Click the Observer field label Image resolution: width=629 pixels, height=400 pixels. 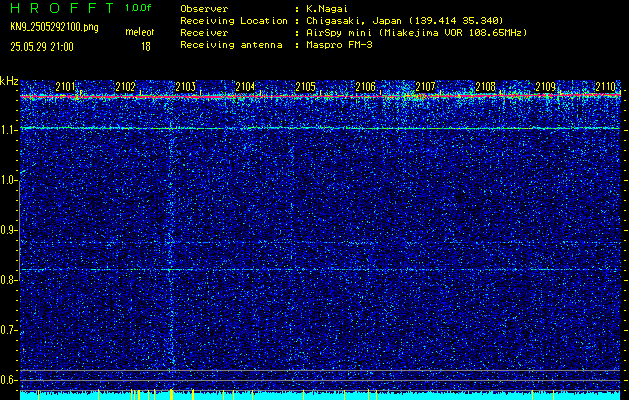click(x=204, y=8)
